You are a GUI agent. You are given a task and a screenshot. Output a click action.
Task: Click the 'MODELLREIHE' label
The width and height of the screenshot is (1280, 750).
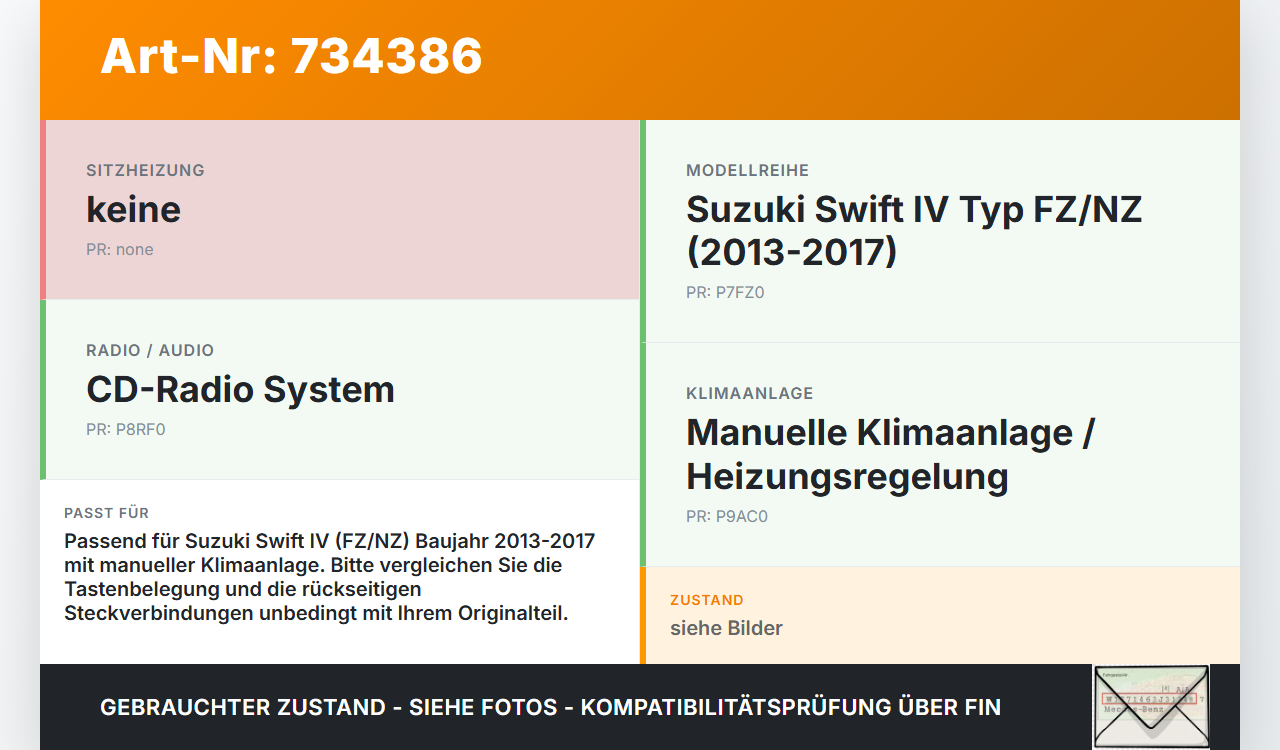pos(747,170)
